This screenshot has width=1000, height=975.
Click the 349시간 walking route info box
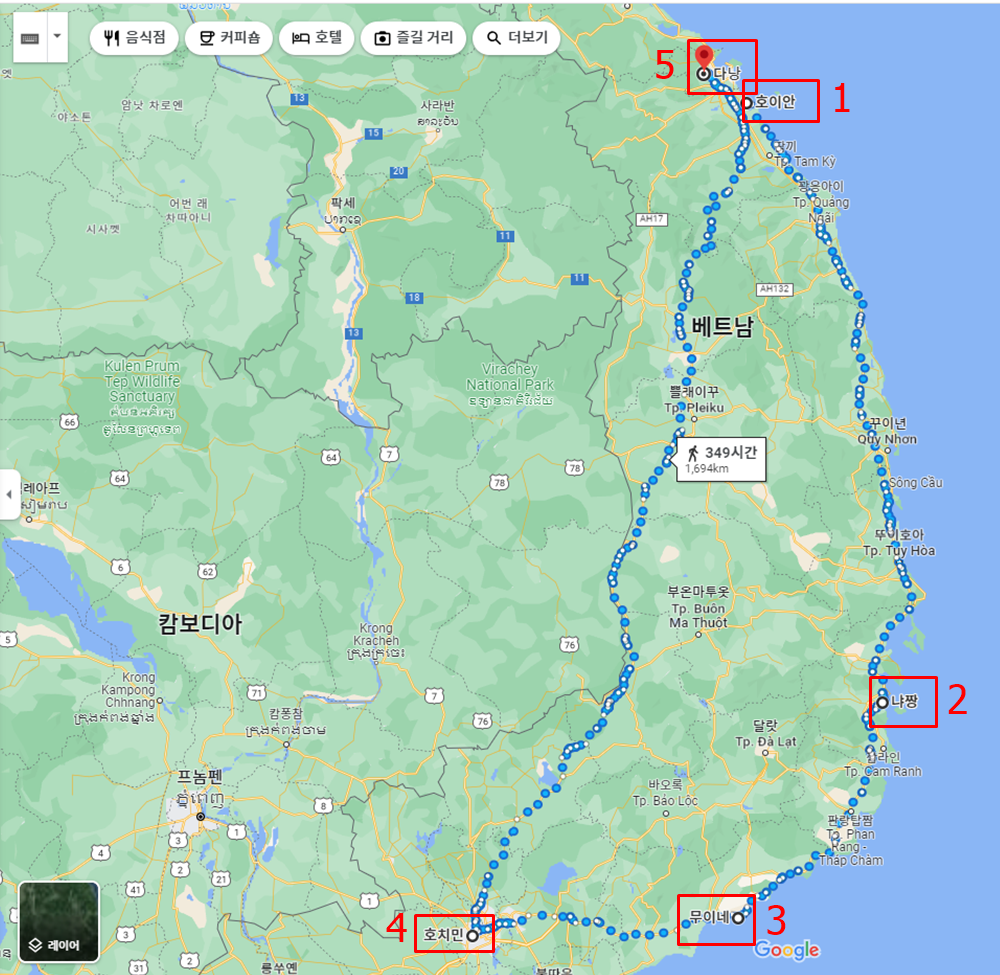[721, 459]
